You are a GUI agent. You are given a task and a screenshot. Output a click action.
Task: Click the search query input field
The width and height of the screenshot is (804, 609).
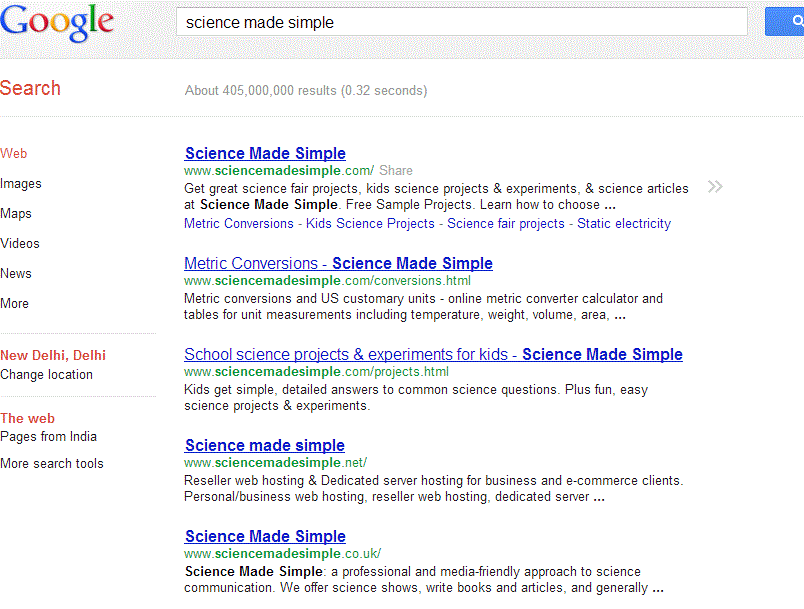[x=461, y=22]
